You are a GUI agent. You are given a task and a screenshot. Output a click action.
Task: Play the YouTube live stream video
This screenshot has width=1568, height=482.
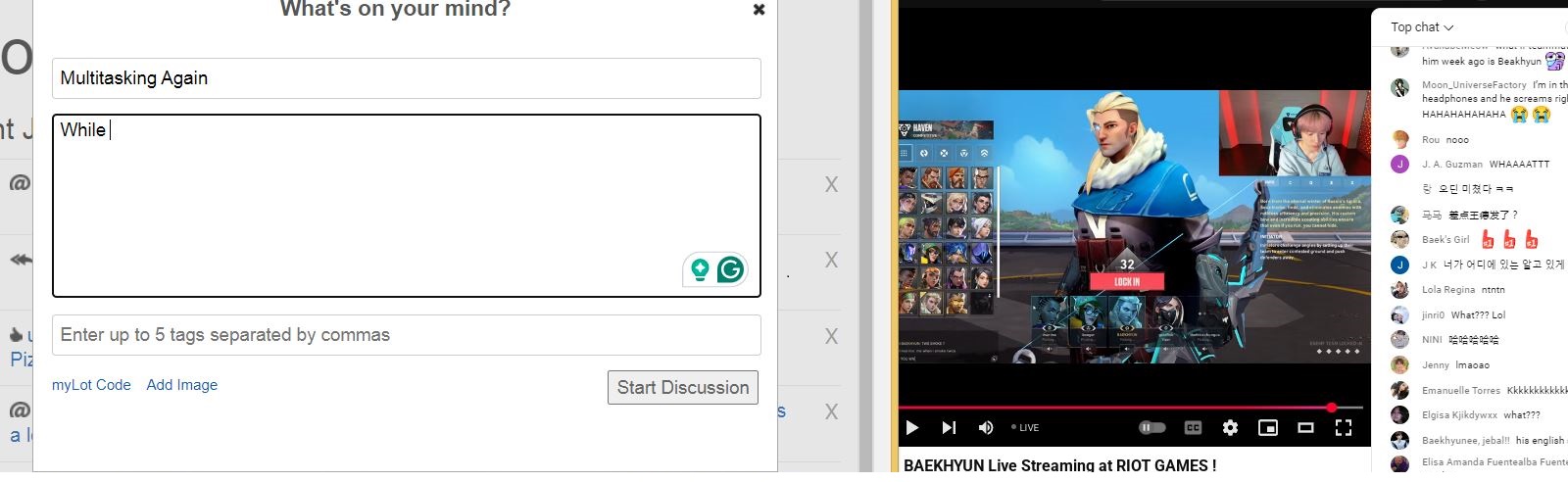(x=912, y=427)
